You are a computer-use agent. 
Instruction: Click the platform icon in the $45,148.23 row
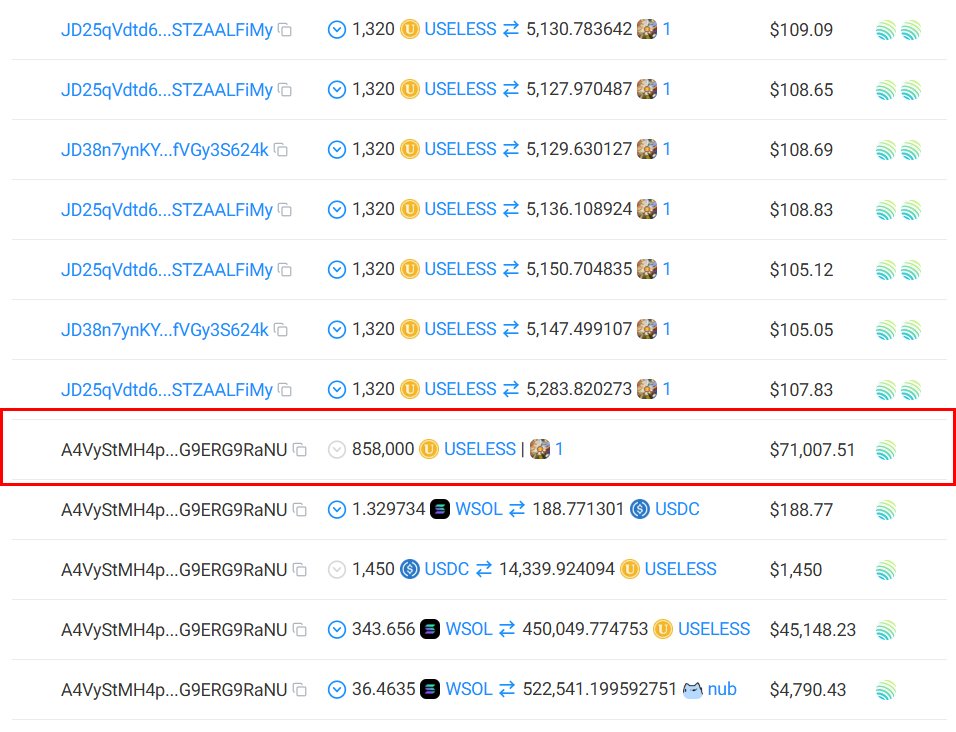[x=885, y=630]
